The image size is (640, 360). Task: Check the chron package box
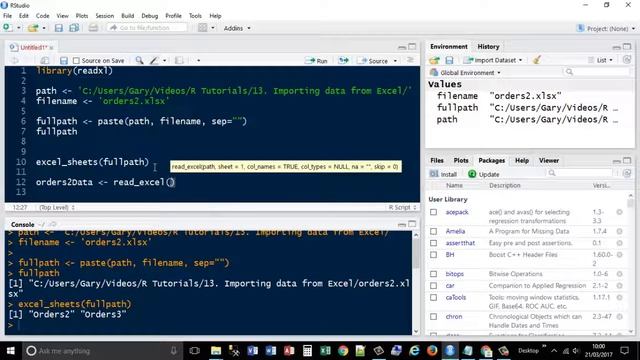[433, 317]
